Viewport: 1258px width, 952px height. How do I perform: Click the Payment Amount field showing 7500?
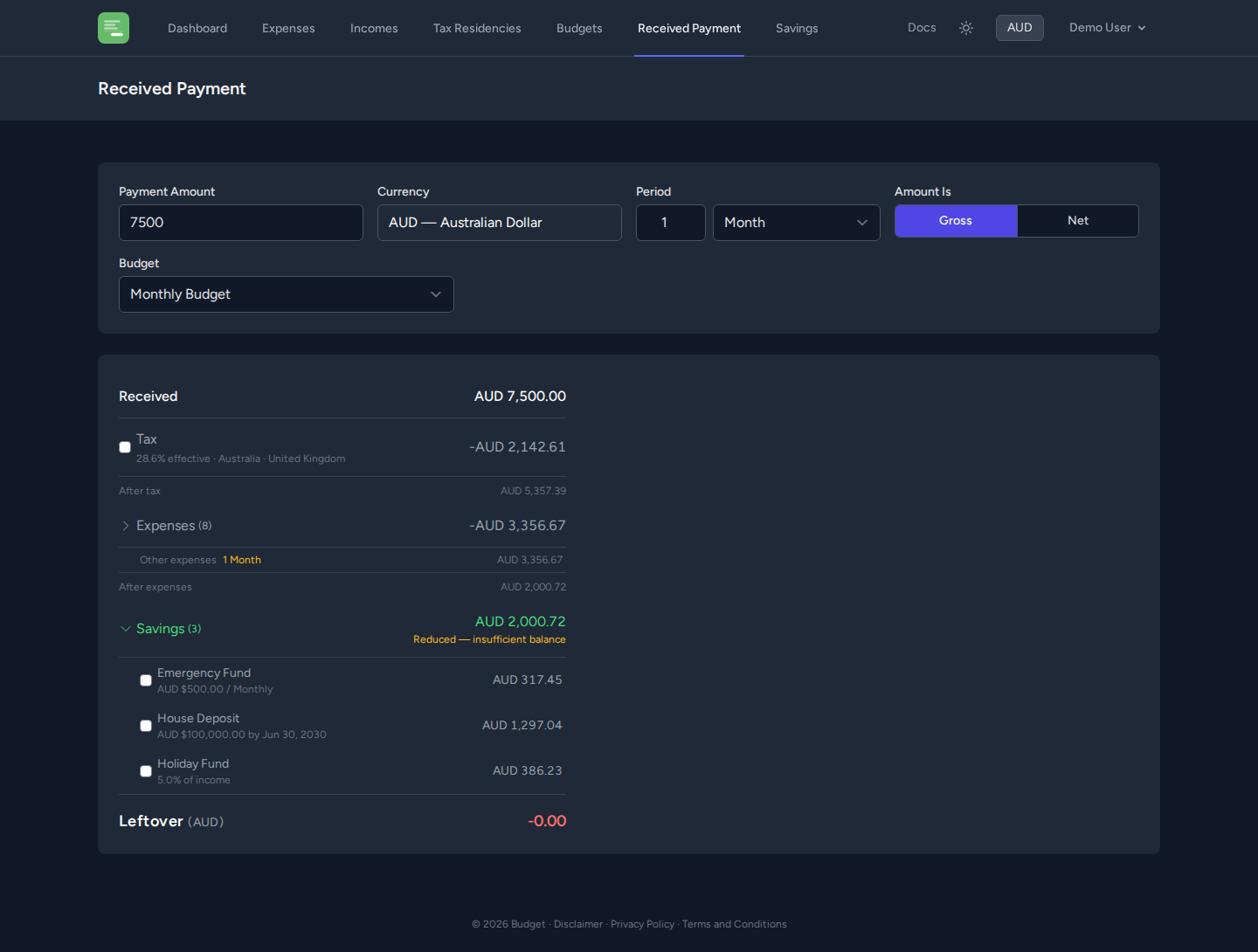(x=241, y=223)
